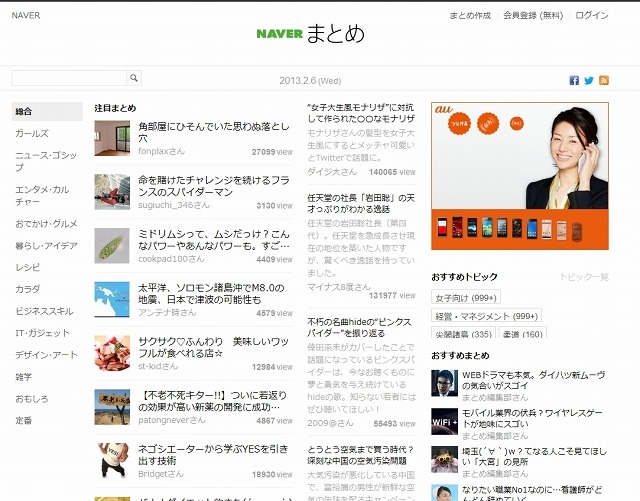Open 太平洋、ソロモン諸島沖でM8.0 headline
640x501 pixels.
coord(211,294)
